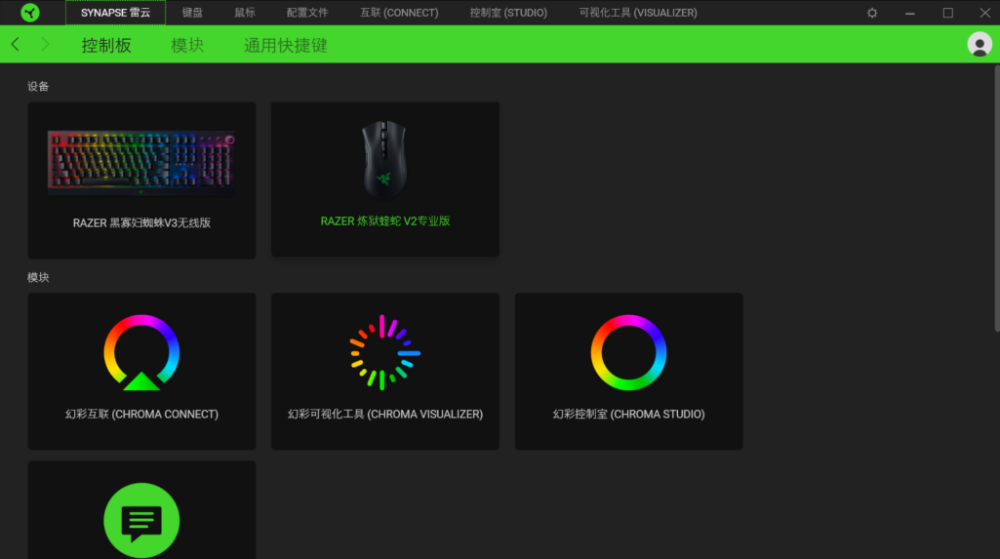Go forward with the right arrow
The image size is (1000, 559).
45,44
